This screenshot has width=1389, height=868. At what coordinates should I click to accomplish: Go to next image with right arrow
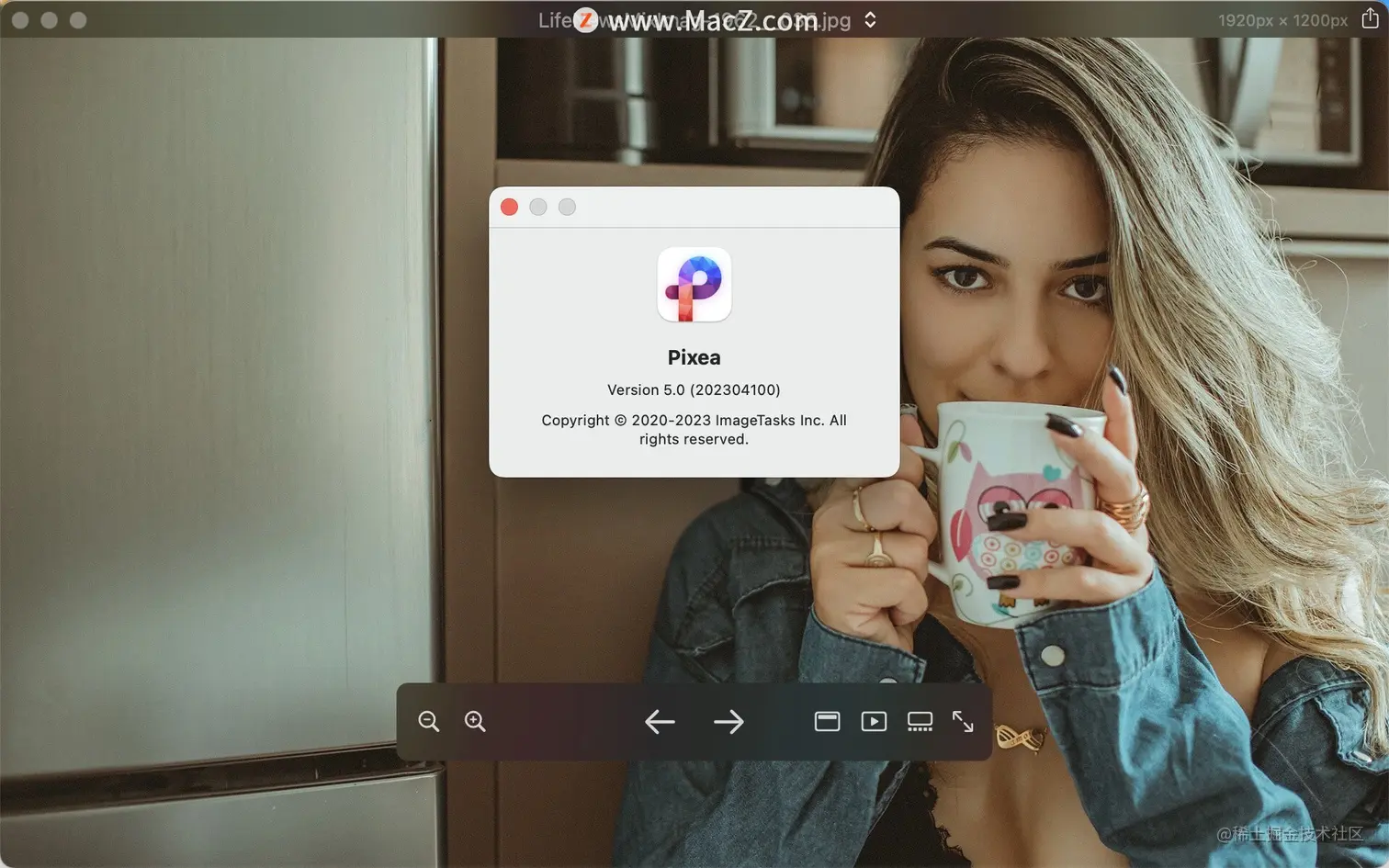pos(728,722)
